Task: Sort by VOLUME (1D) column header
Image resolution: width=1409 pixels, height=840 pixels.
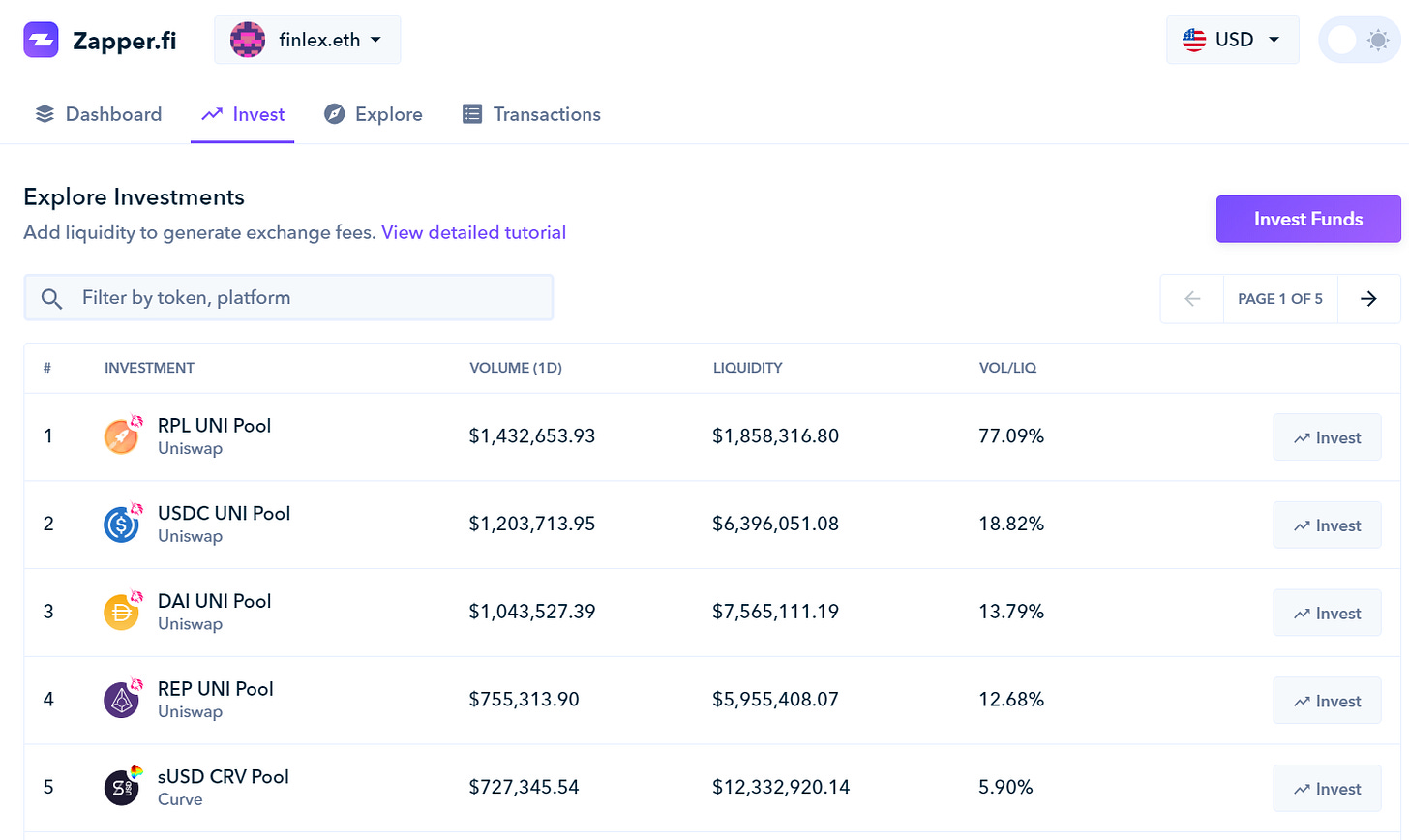Action: [516, 368]
